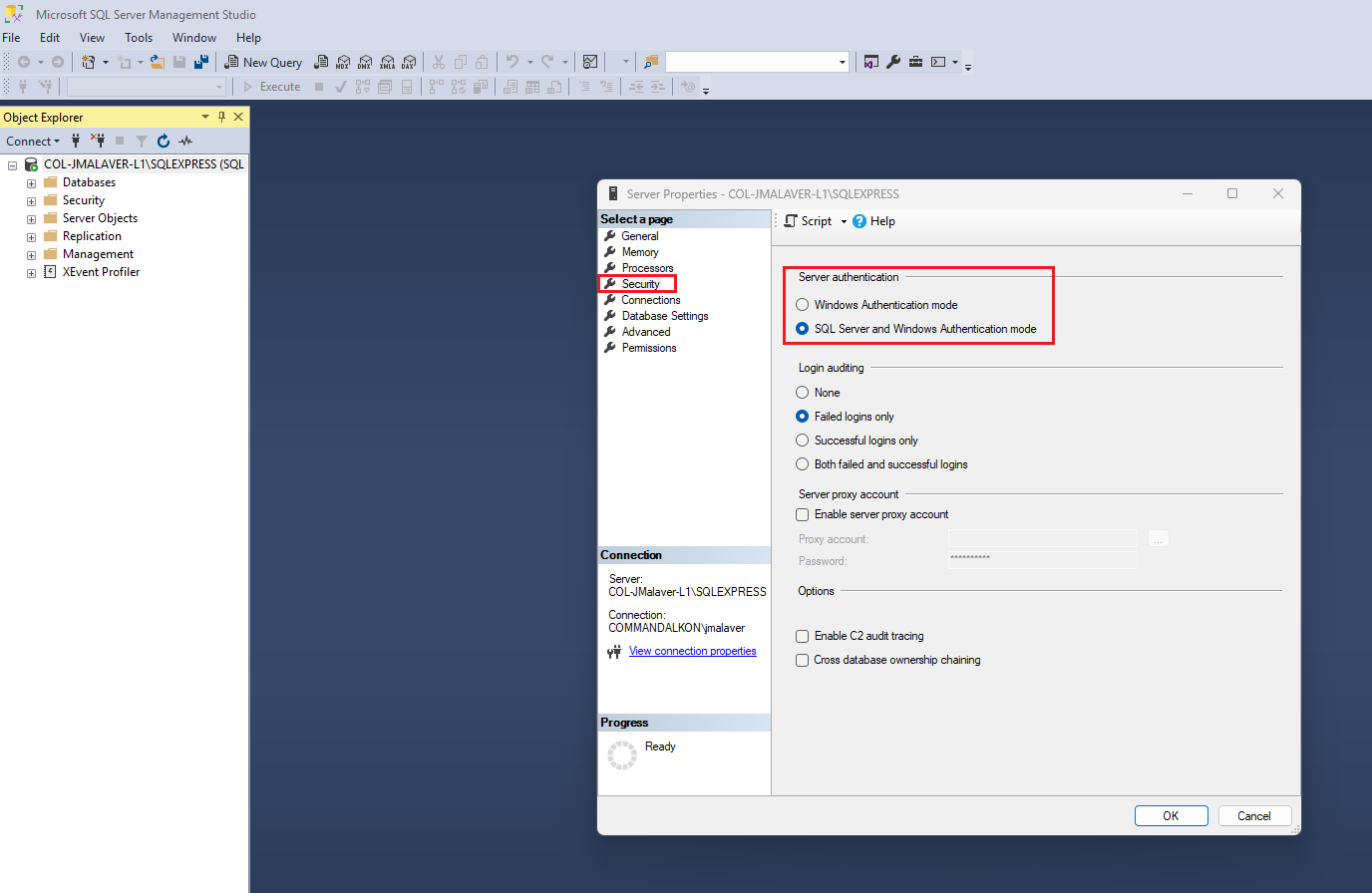Viewport: 1372px width, 893px height.
Task: Collapse the COL-JMALAVER-L1\SQLEXPRESS server node
Action: (x=12, y=165)
